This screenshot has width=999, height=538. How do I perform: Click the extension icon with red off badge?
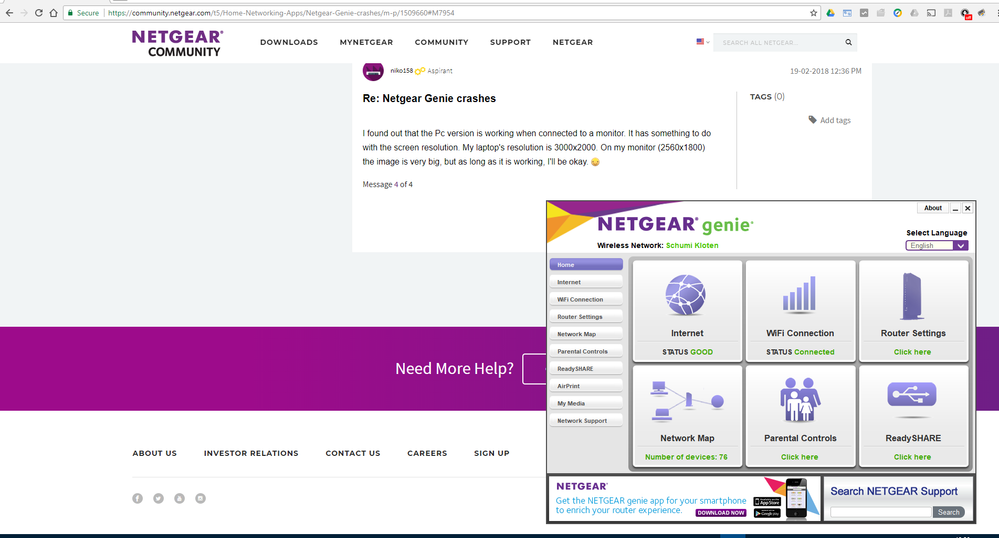(x=965, y=13)
